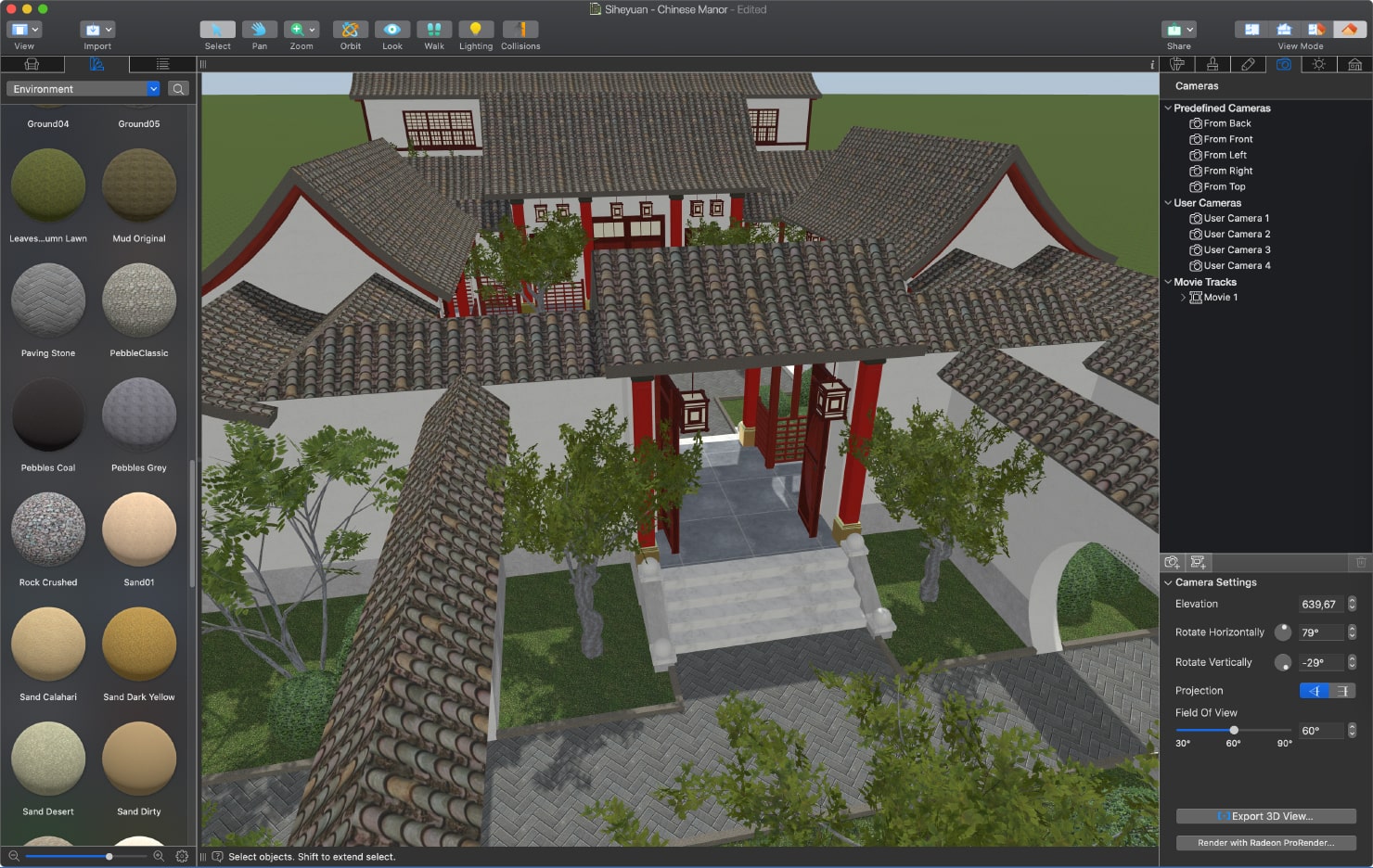Toggle Collisions in the toolbar
This screenshot has width=1373, height=868.
coord(520,30)
